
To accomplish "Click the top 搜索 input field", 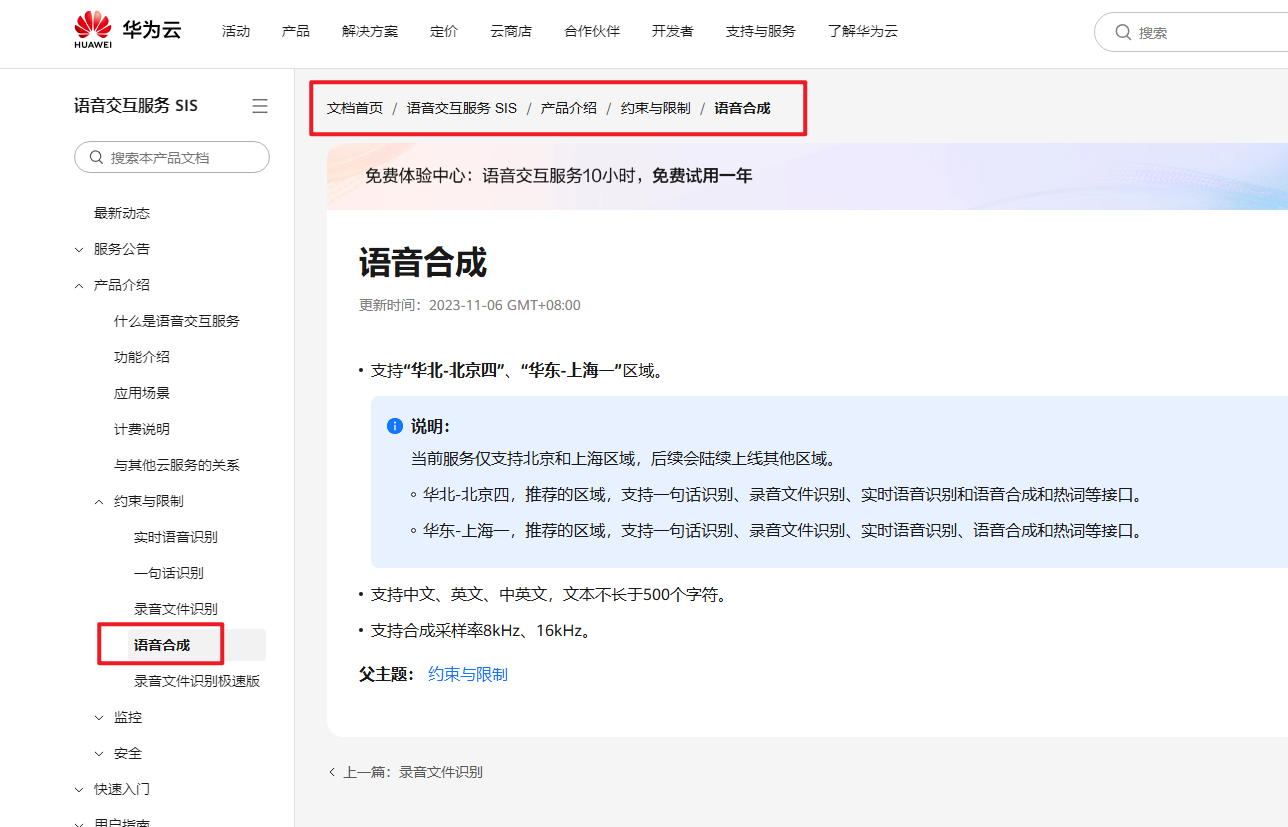I will pos(1191,32).
